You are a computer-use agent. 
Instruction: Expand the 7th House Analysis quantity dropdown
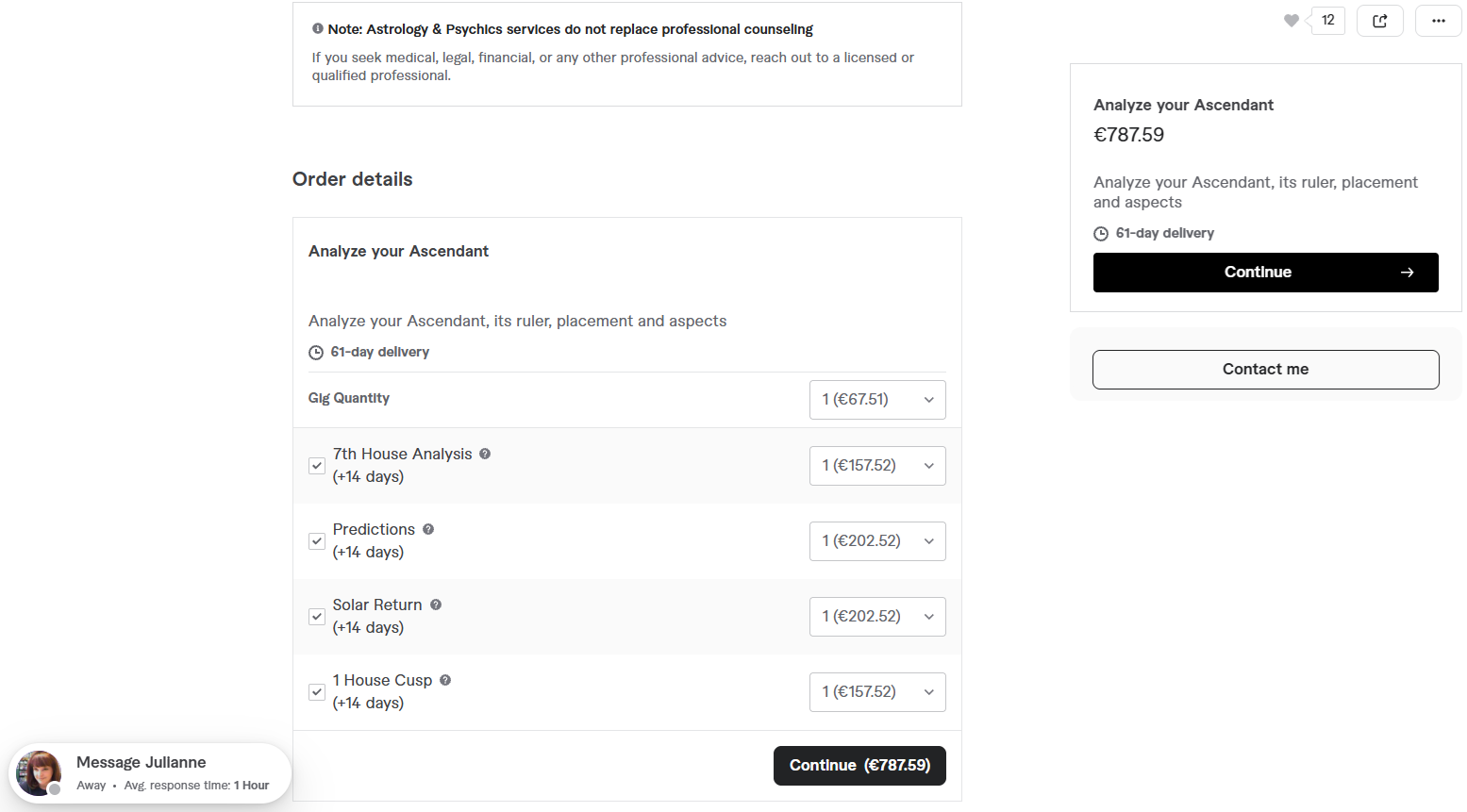point(877,466)
